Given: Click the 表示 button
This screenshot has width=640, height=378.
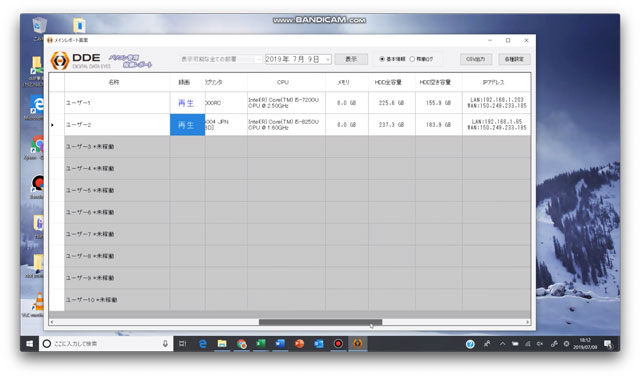Looking at the screenshot, I should click(351, 59).
